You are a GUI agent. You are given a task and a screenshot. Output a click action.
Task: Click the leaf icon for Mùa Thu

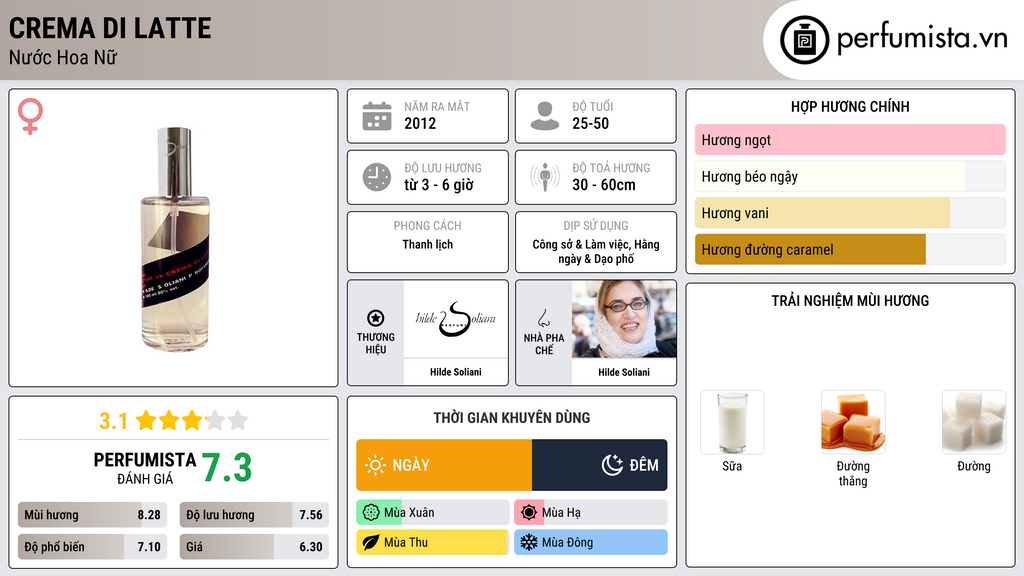[371, 542]
